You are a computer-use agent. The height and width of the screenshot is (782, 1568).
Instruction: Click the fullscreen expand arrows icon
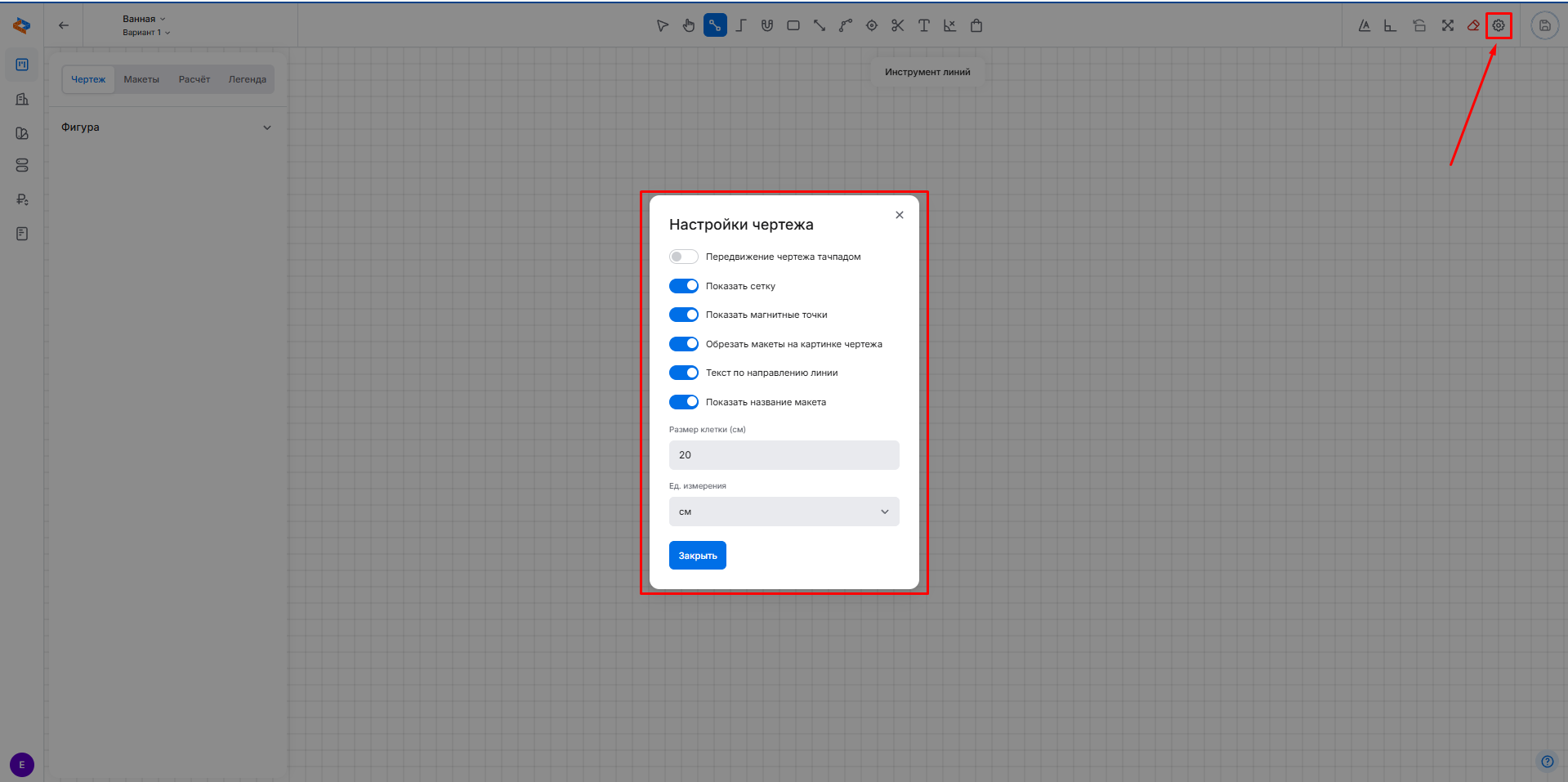pos(1448,25)
